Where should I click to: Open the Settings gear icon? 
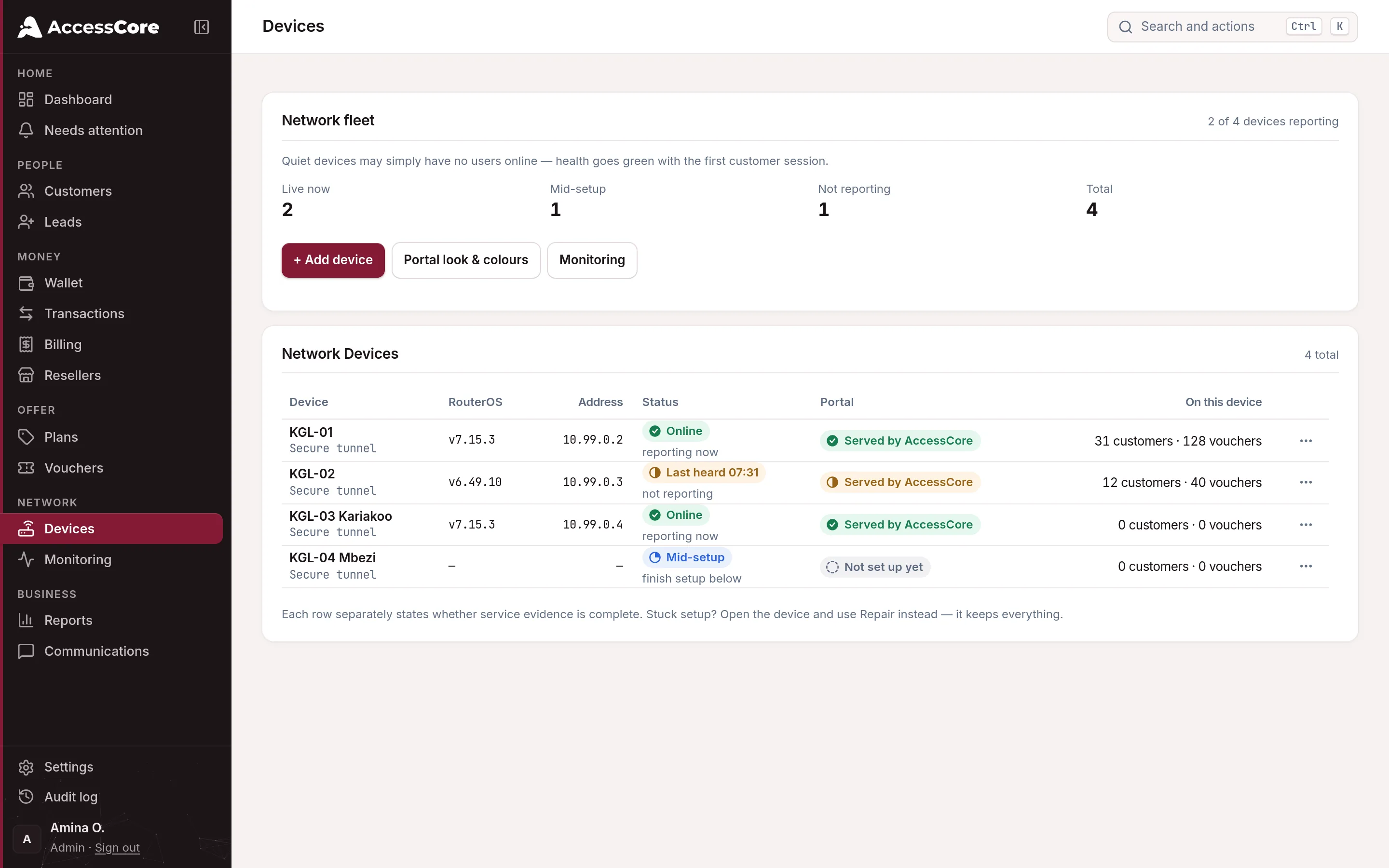pos(26,767)
